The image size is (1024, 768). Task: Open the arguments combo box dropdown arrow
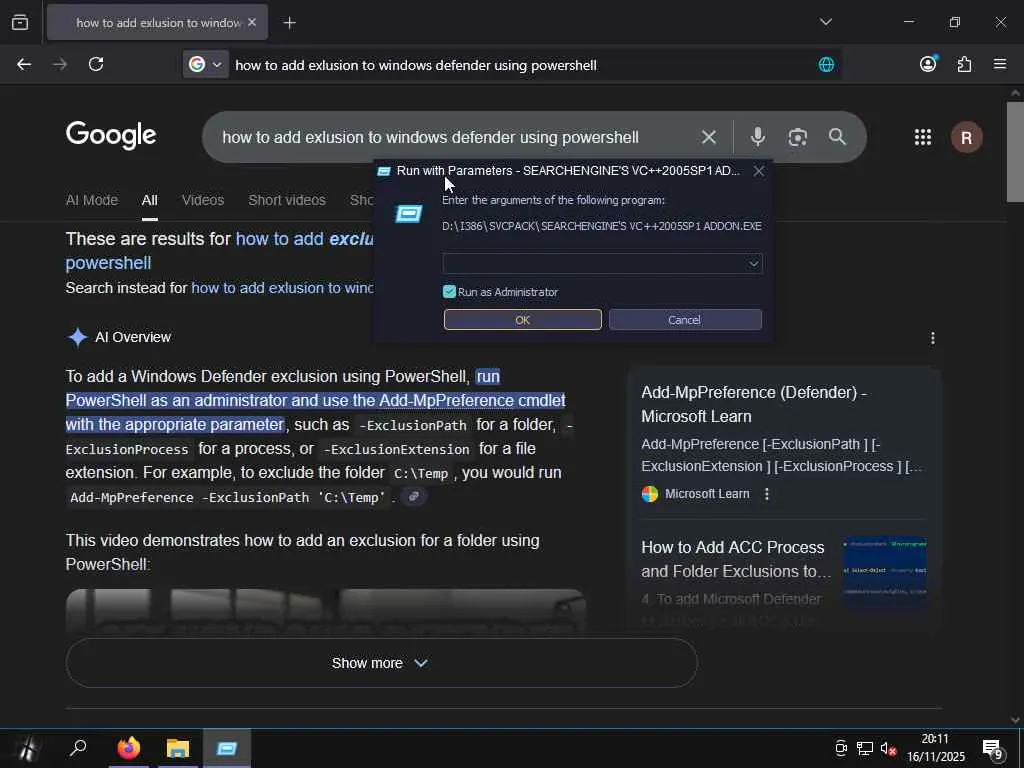pyautogui.click(x=754, y=263)
